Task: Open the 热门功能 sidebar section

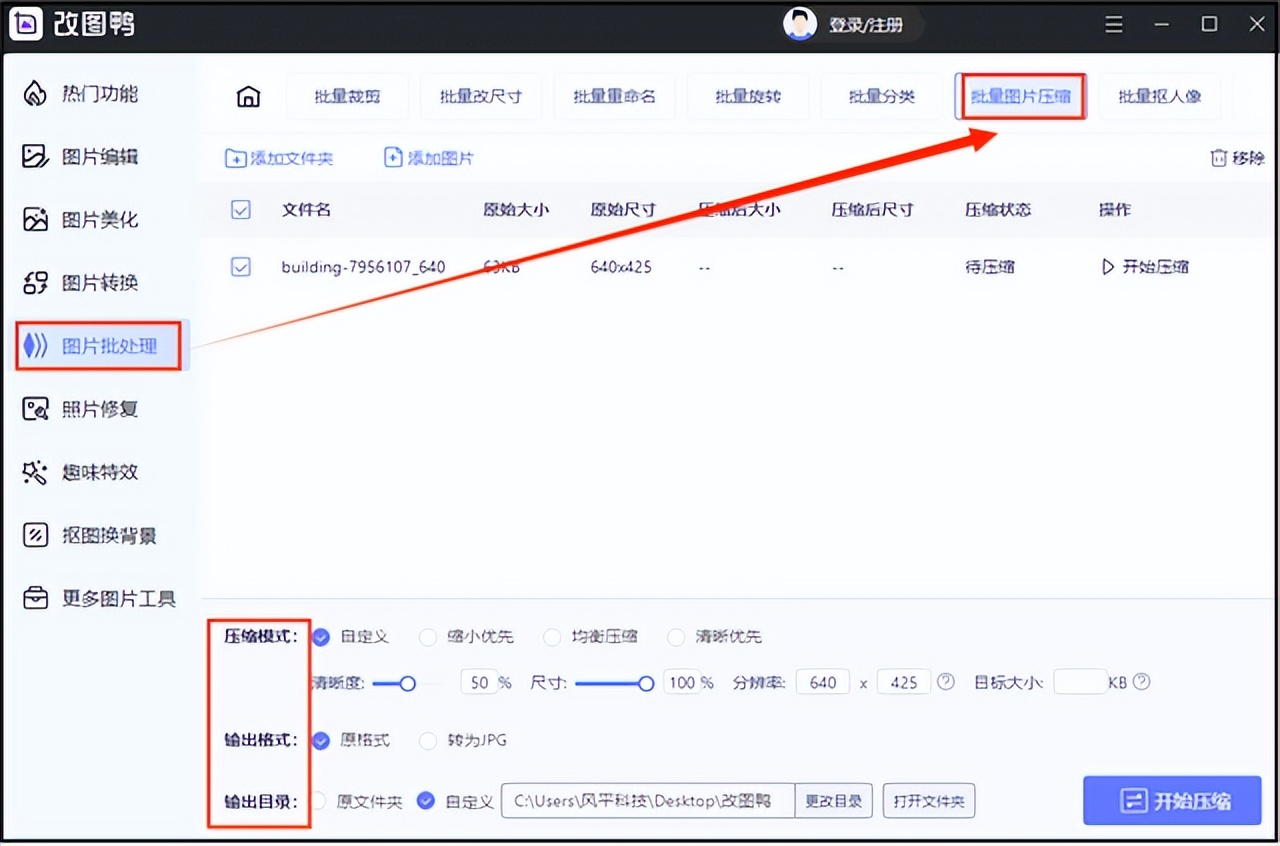Action: [x=93, y=93]
